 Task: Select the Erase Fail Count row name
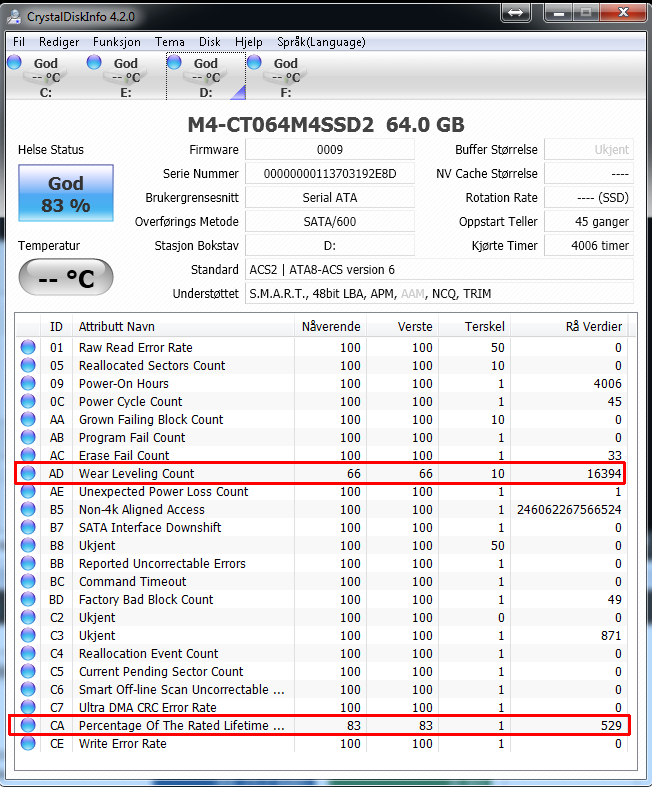click(x=124, y=456)
